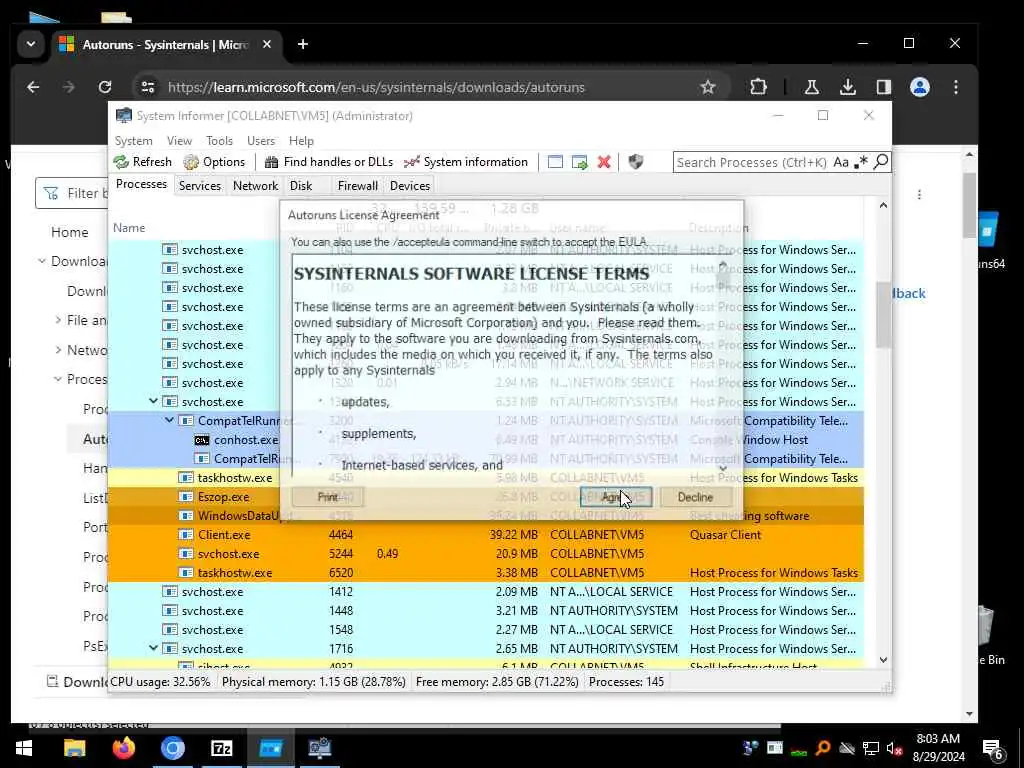Open System information in toolbar
The width and height of the screenshot is (1024, 768).
[x=466, y=162]
